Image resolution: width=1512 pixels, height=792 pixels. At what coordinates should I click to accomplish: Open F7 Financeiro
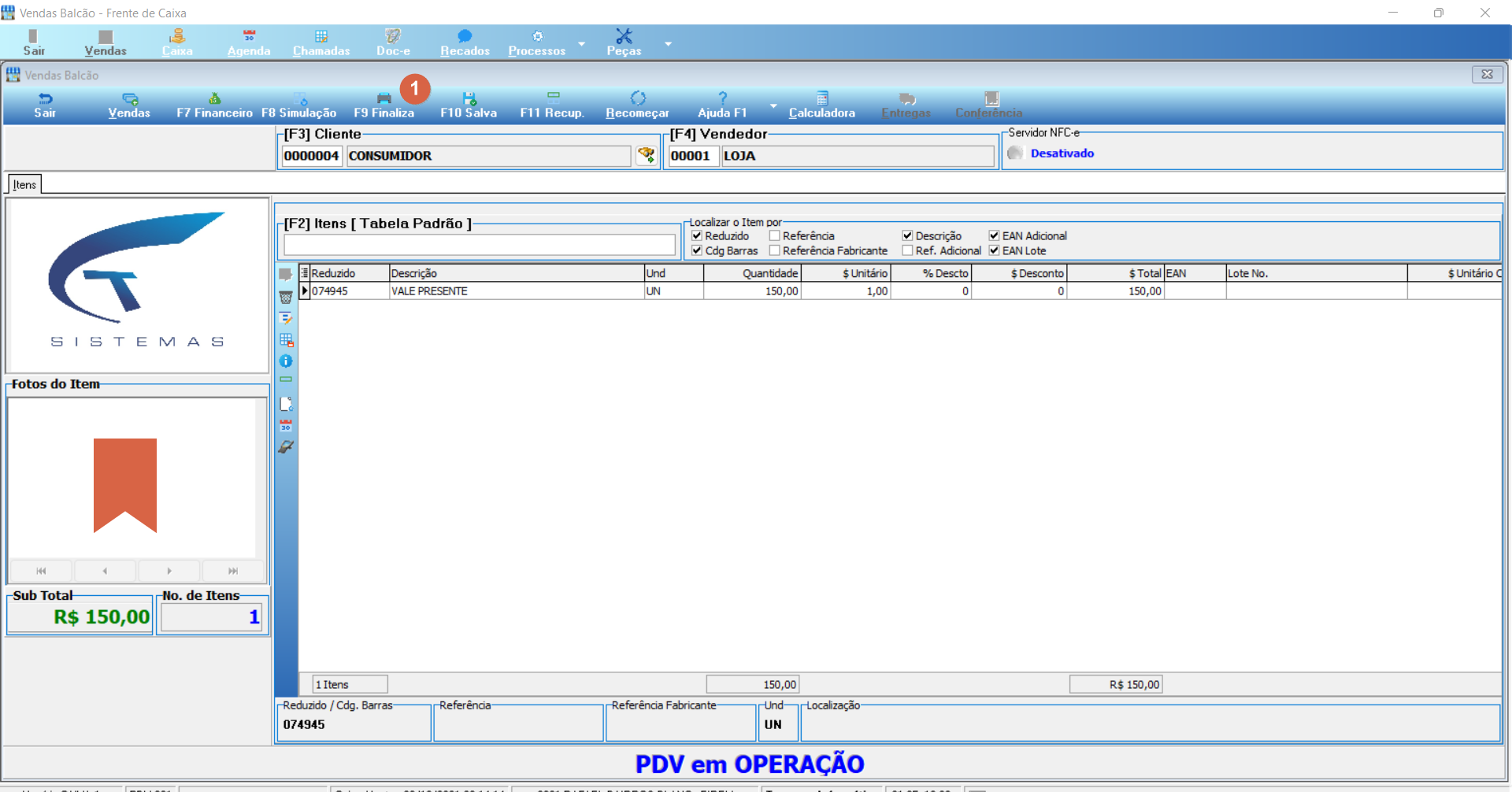point(214,105)
